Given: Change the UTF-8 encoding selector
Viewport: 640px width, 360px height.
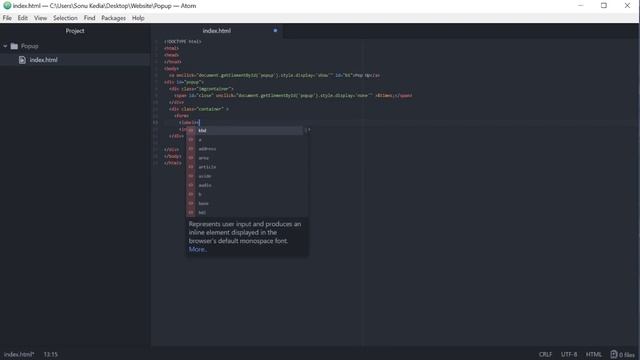Looking at the screenshot, I should (x=569, y=354).
